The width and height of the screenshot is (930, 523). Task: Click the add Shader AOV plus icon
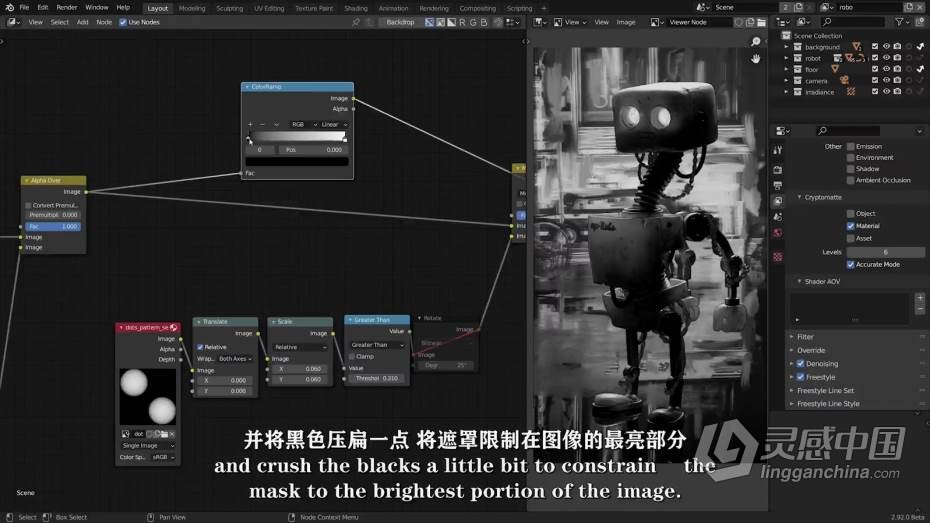(x=920, y=298)
